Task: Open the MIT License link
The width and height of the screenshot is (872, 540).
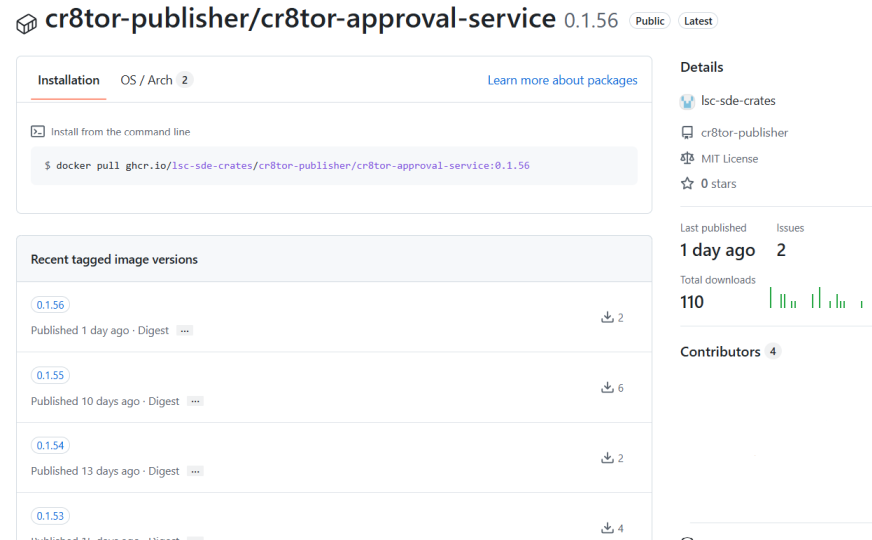Action: click(729, 158)
